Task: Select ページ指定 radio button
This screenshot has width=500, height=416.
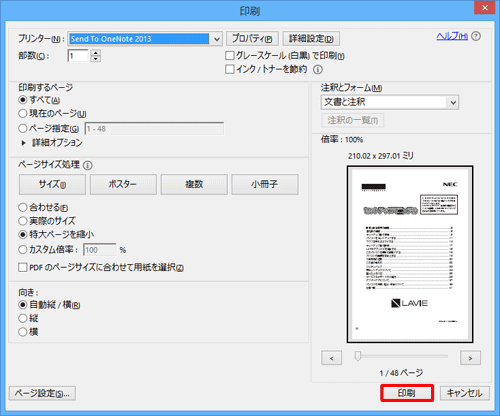Action: point(23,128)
